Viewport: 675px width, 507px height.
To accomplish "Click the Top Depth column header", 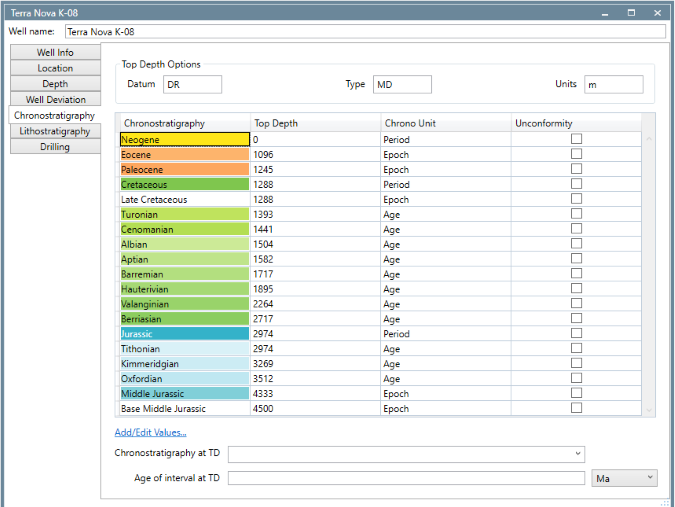I will click(316, 123).
